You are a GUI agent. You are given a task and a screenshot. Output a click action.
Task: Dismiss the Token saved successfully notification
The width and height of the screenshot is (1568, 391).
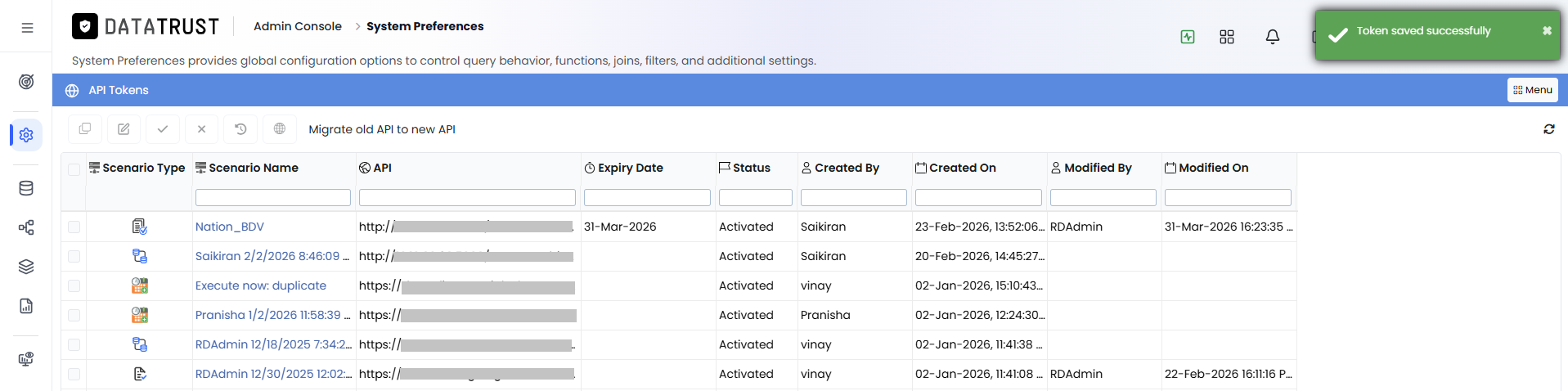(x=1547, y=31)
